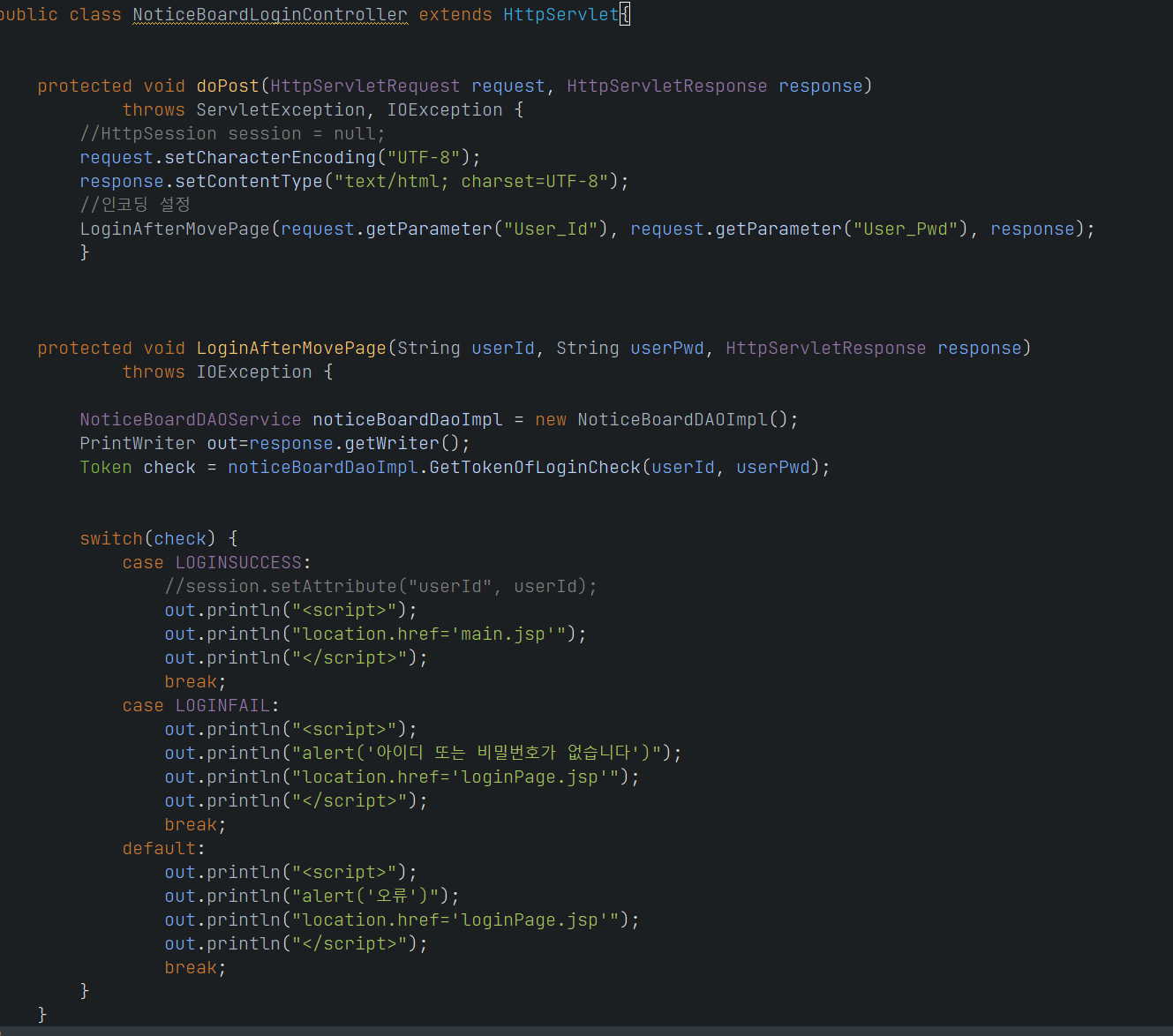Click the NoticeBoardDAOImpl() constructor call

pyautogui.click(x=683, y=420)
